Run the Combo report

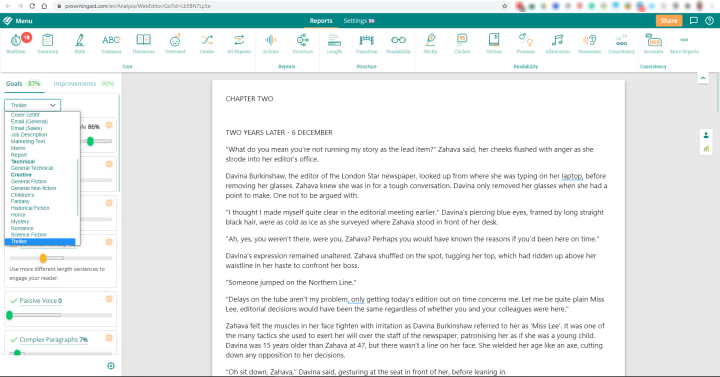[x=207, y=44]
